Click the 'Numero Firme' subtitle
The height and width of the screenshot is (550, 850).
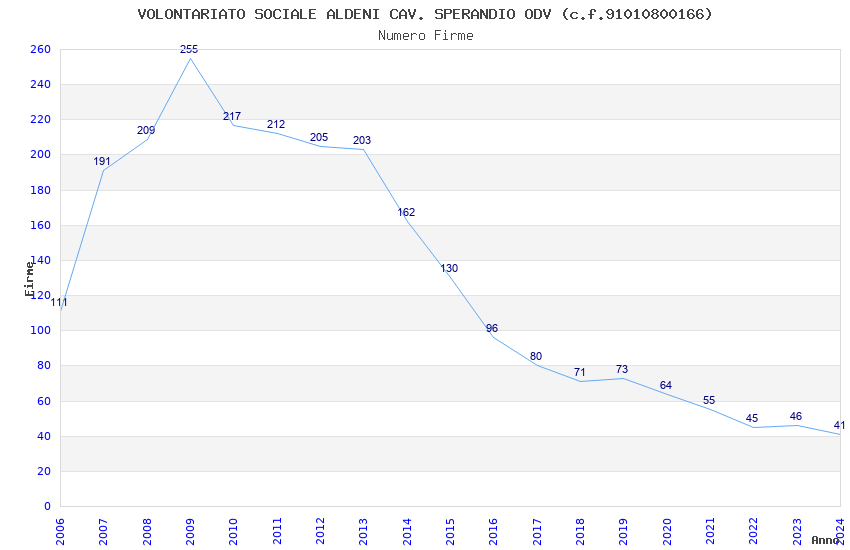426,36
